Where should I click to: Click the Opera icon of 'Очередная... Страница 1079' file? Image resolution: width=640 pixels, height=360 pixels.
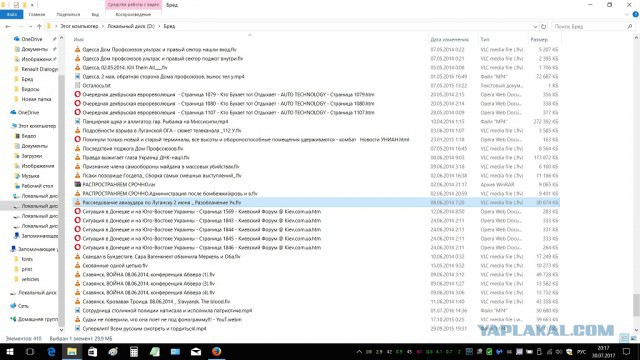tap(78, 94)
